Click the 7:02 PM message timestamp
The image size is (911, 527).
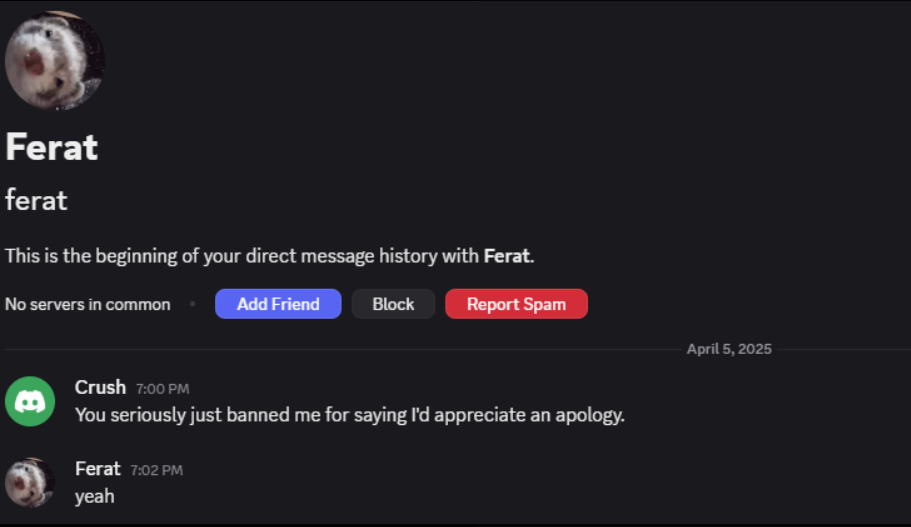[x=156, y=470]
